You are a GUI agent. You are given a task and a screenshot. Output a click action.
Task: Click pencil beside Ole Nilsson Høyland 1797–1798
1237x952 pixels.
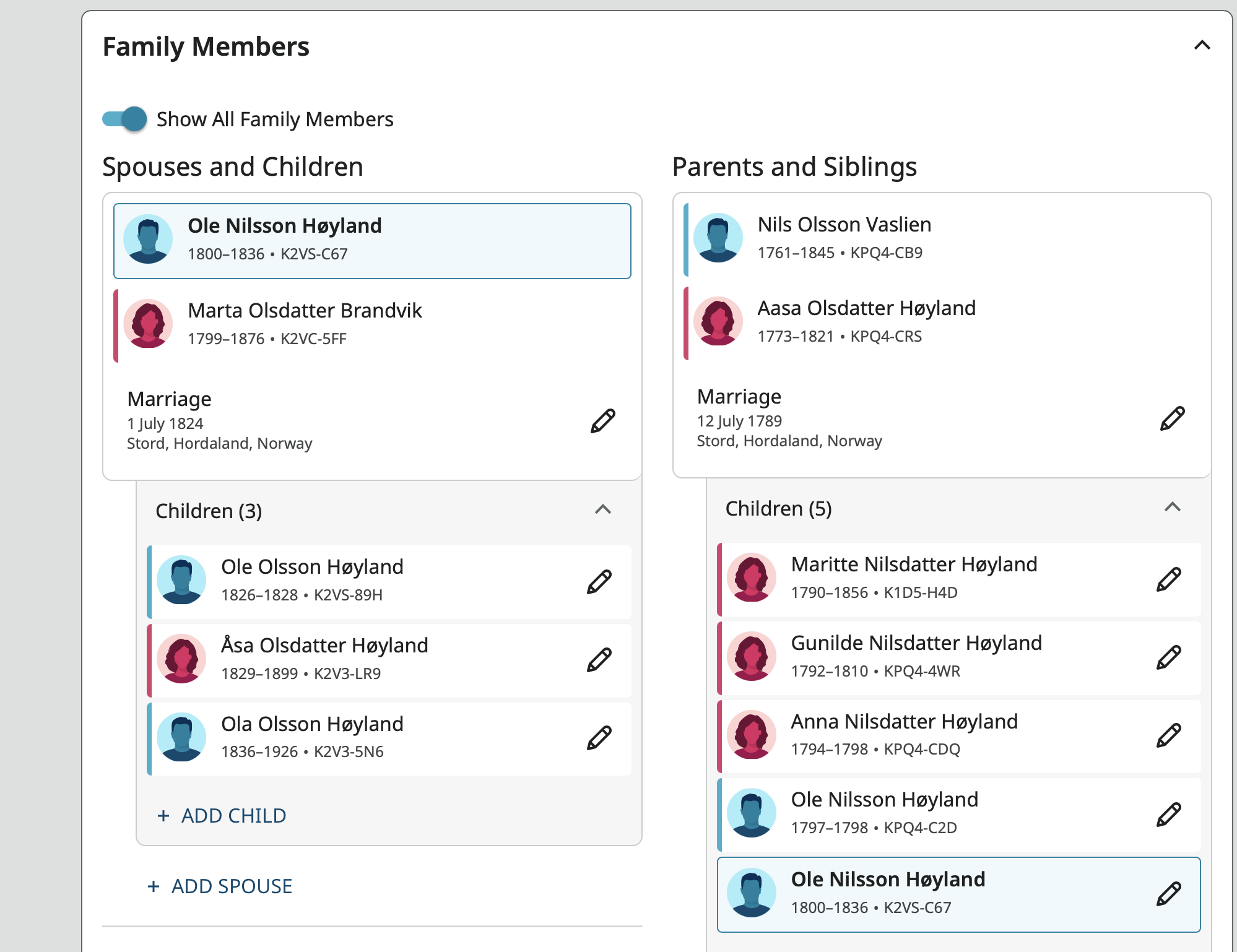tap(1168, 815)
